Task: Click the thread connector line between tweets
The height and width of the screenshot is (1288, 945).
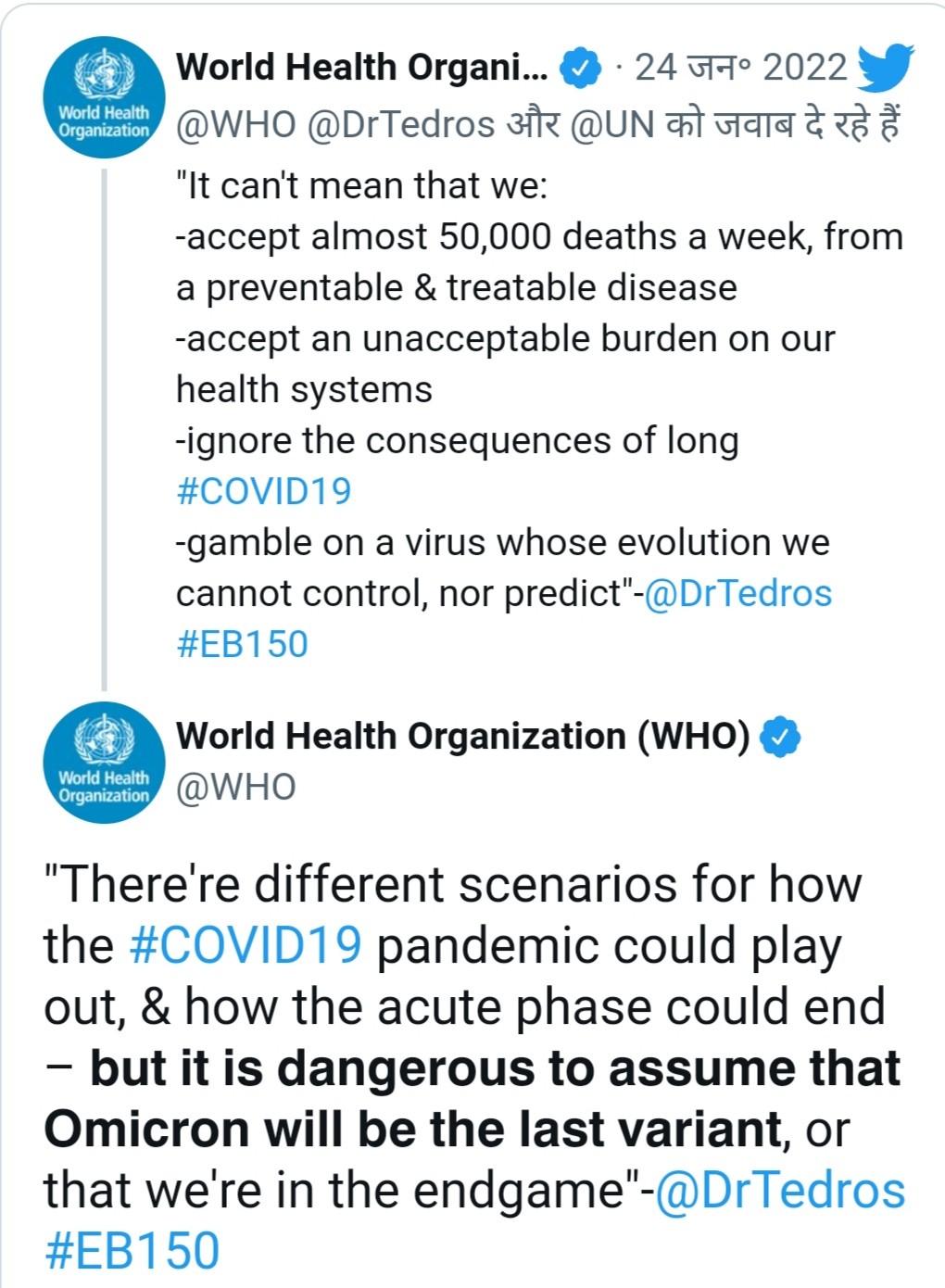Action: click(104, 430)
